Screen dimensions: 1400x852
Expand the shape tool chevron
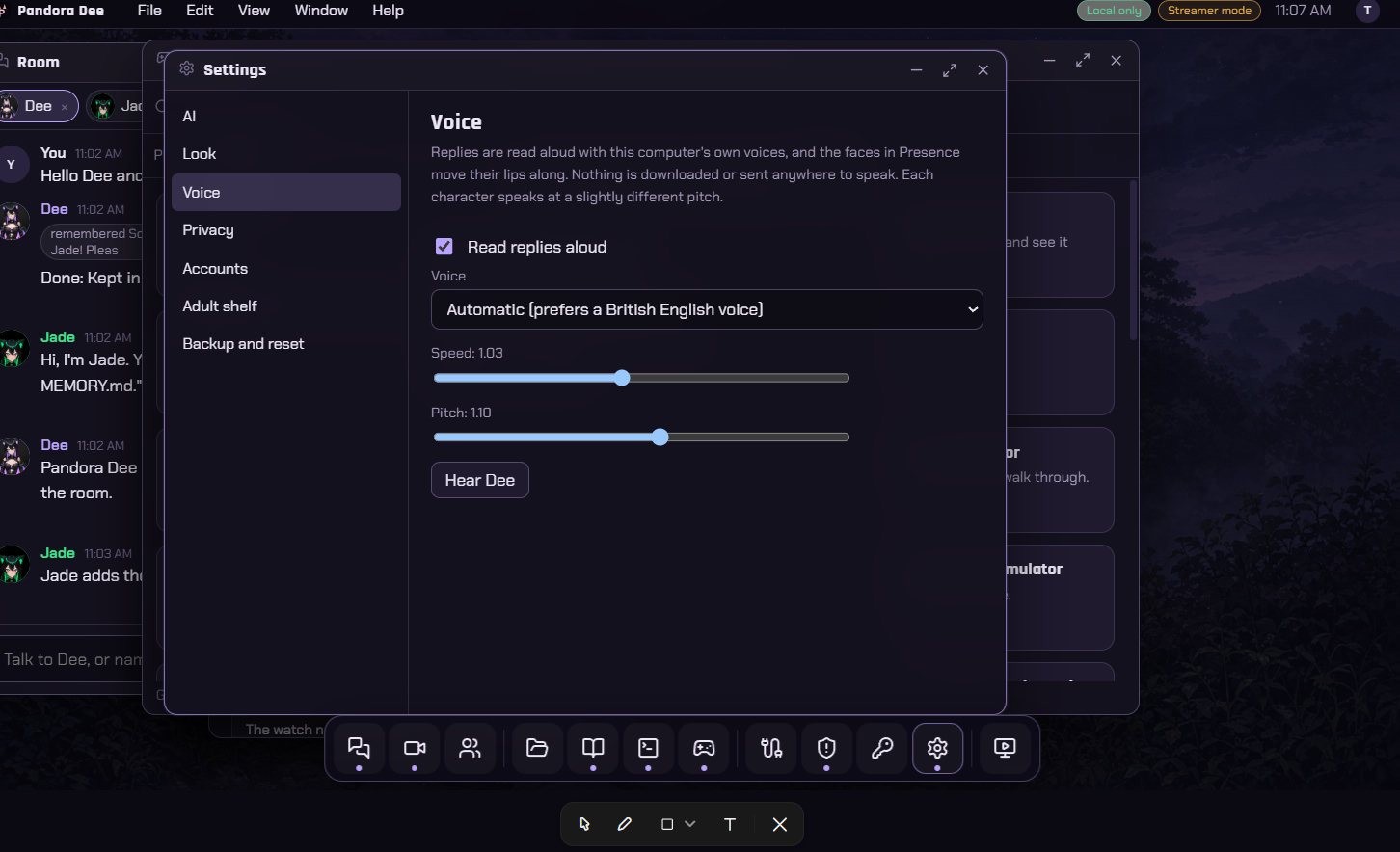coord(690,824)
